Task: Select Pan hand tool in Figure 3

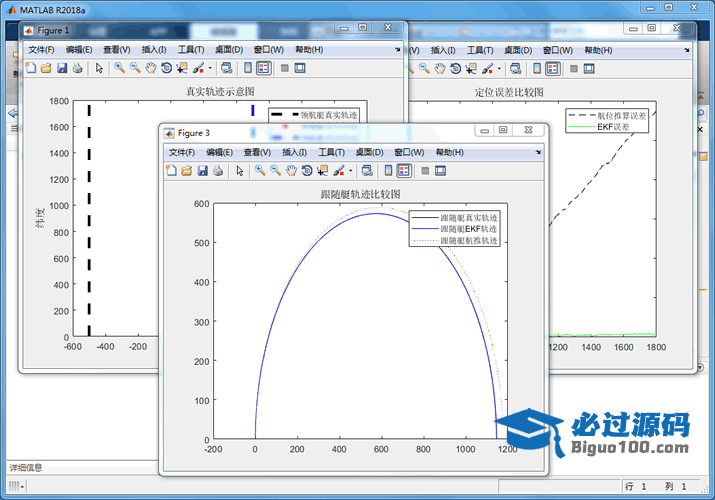Action: pos(291,171)
